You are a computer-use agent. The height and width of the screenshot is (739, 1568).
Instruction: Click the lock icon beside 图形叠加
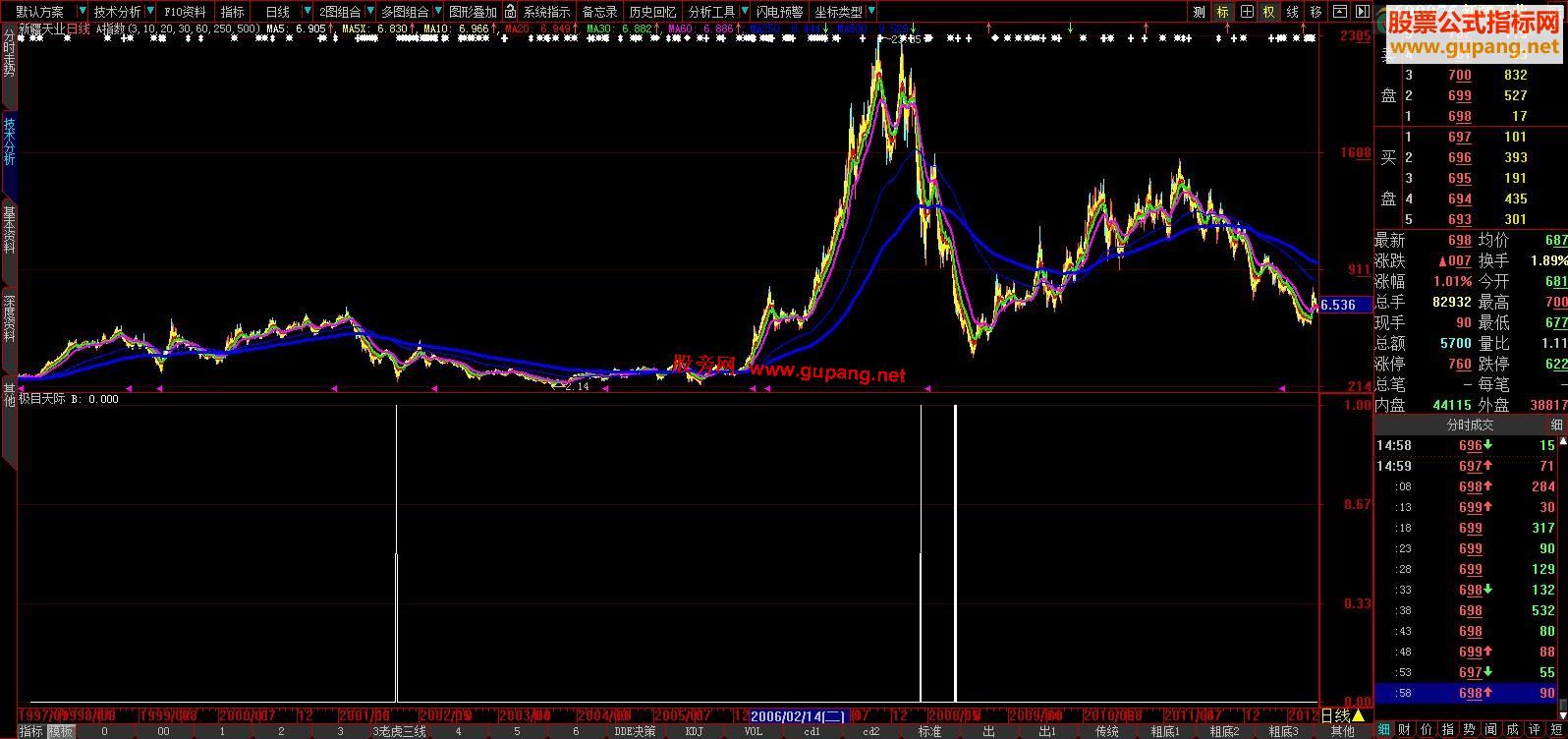point(510,12)
